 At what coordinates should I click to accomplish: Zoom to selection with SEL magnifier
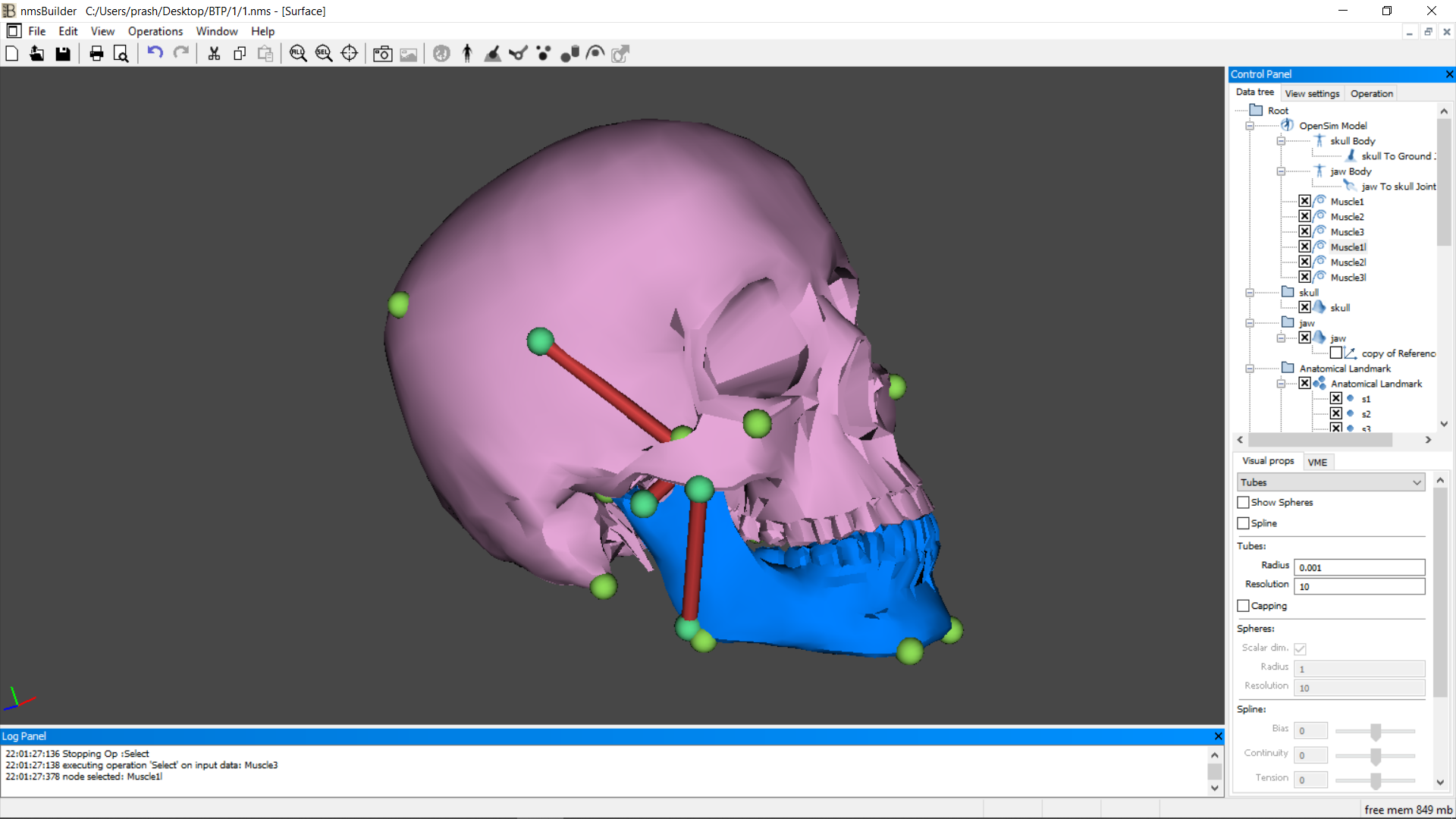[324, 54]
